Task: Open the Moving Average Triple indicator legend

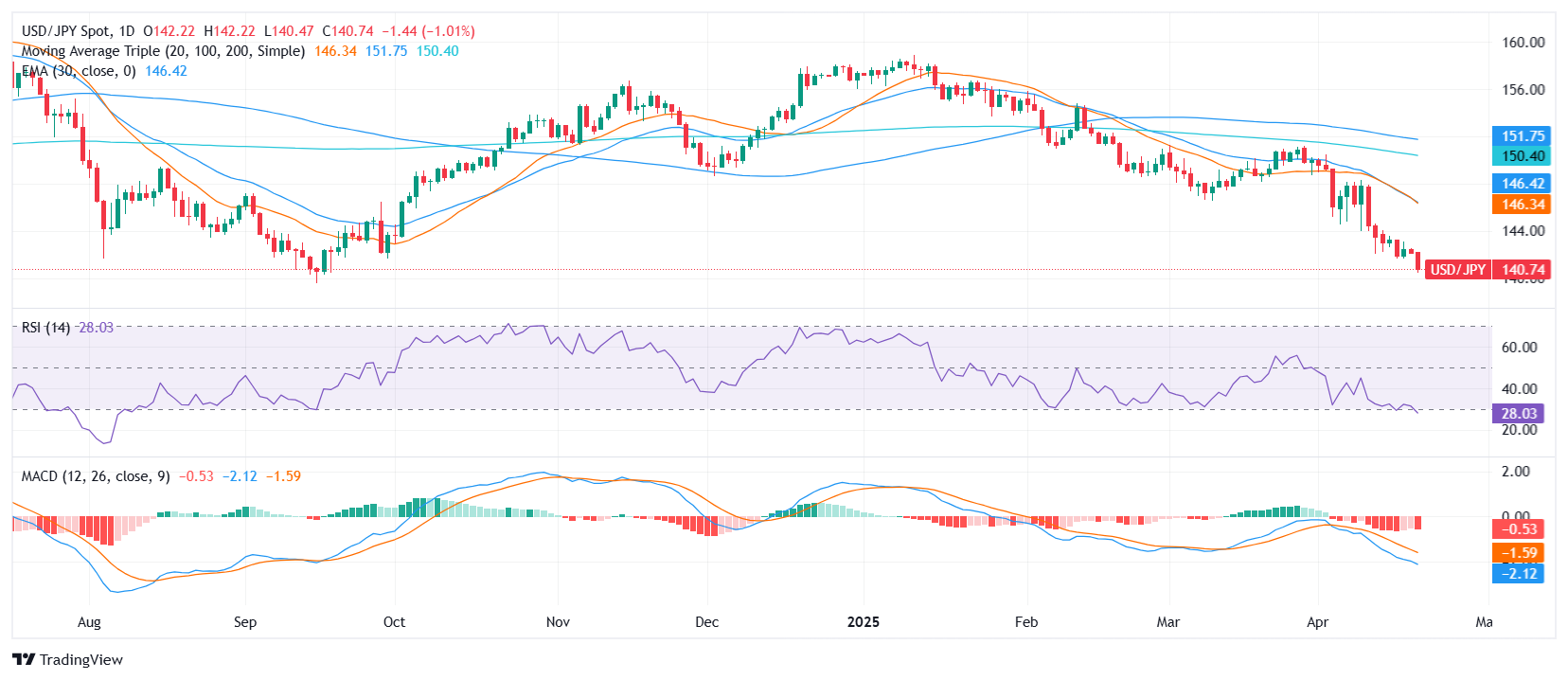Action: tap(163, 51)
